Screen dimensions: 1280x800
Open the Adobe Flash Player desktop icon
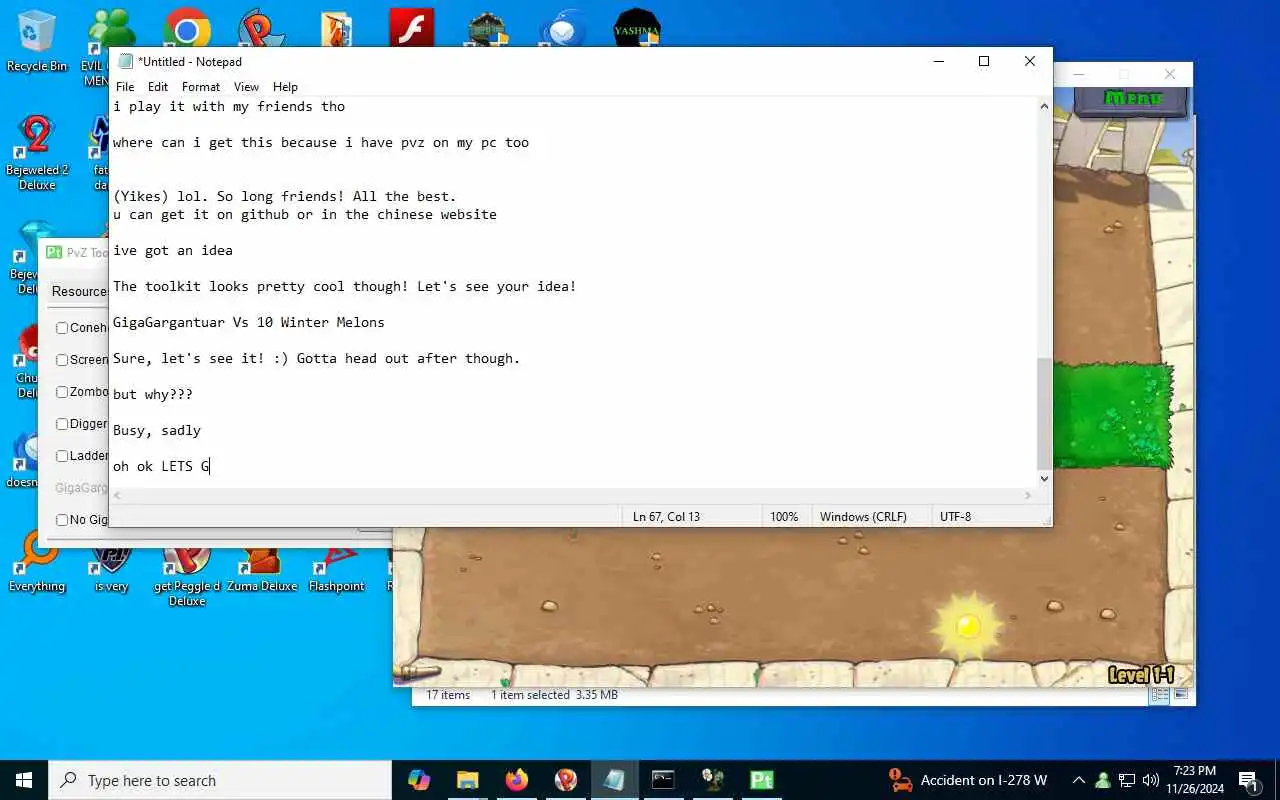click(x=411, y=28)
